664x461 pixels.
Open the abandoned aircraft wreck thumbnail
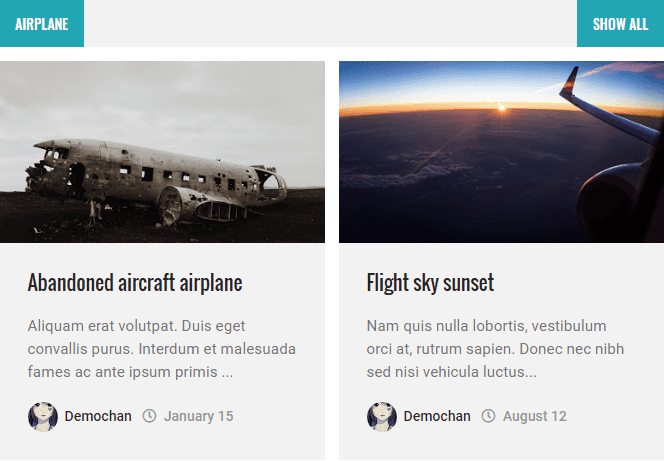(162, 152)
